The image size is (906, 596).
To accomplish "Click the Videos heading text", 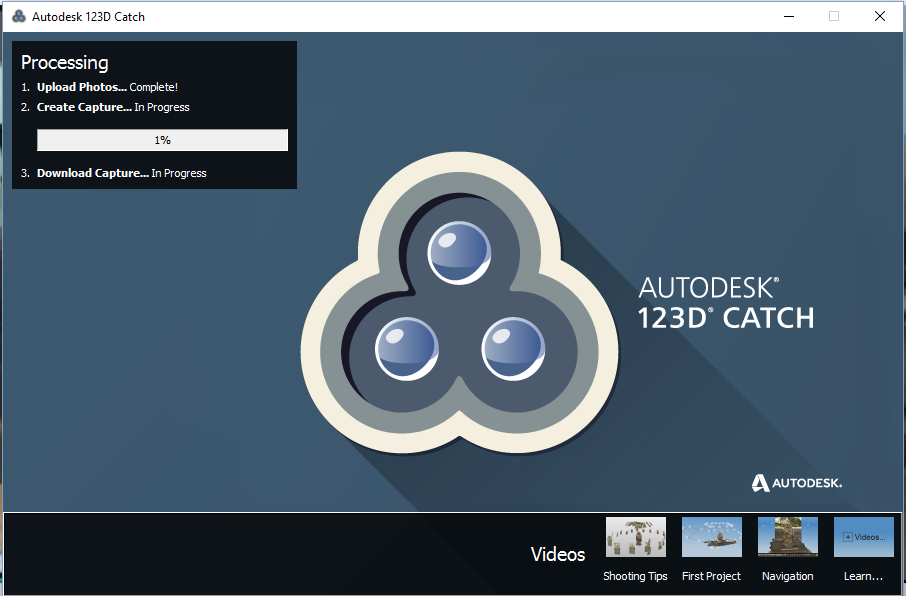I will click(558, 554).
